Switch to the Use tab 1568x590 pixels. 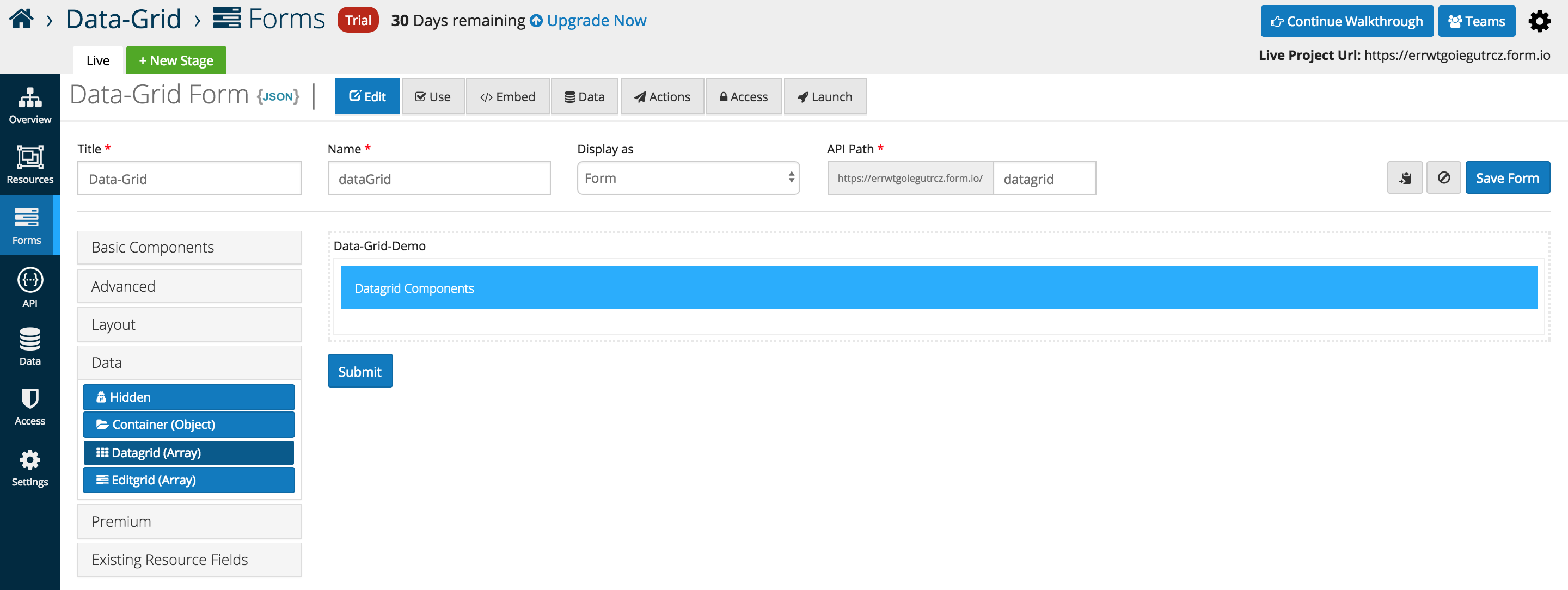pos(431,96)
